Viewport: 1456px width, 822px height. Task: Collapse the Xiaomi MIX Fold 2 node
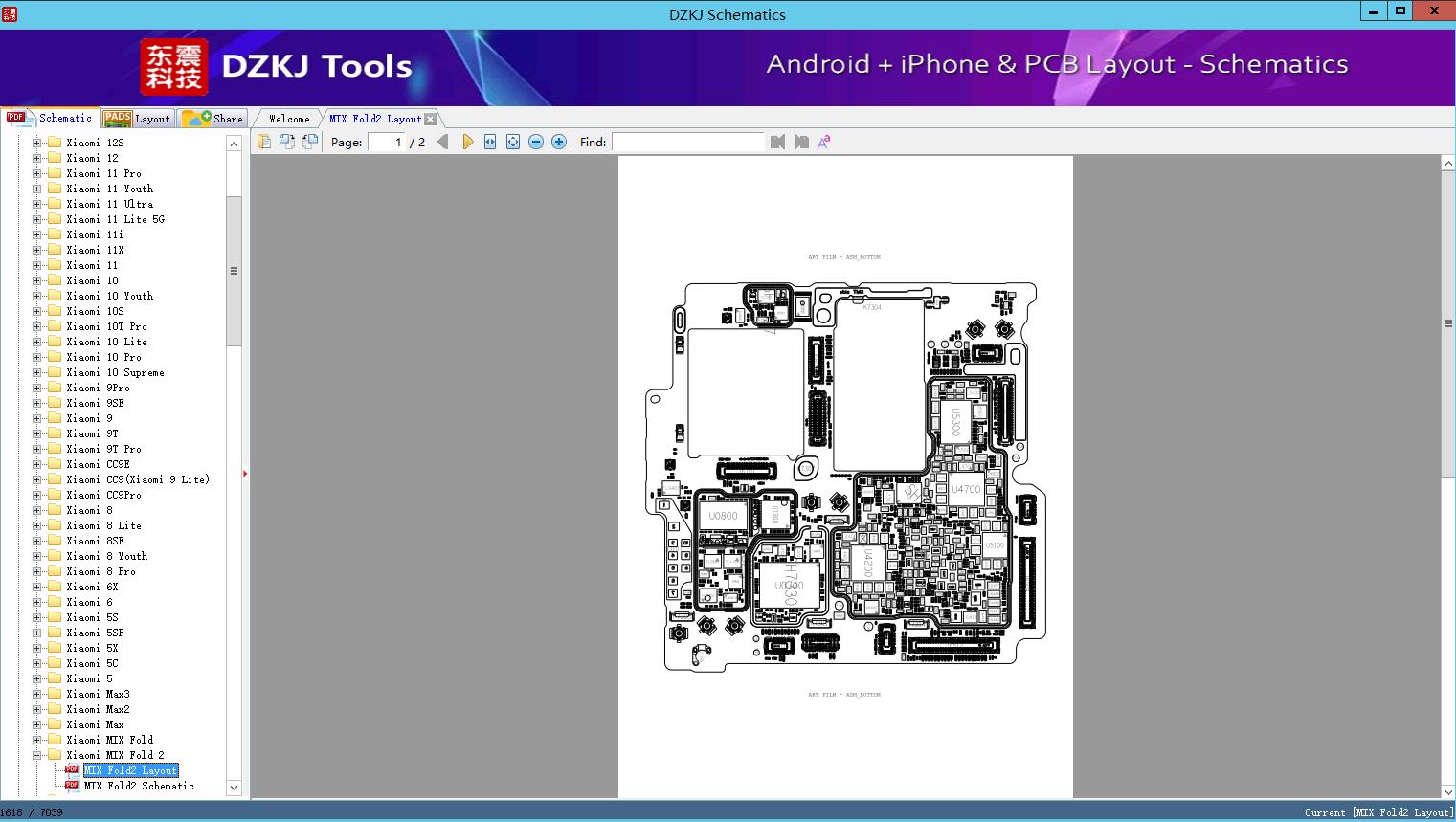click(36, 755)
